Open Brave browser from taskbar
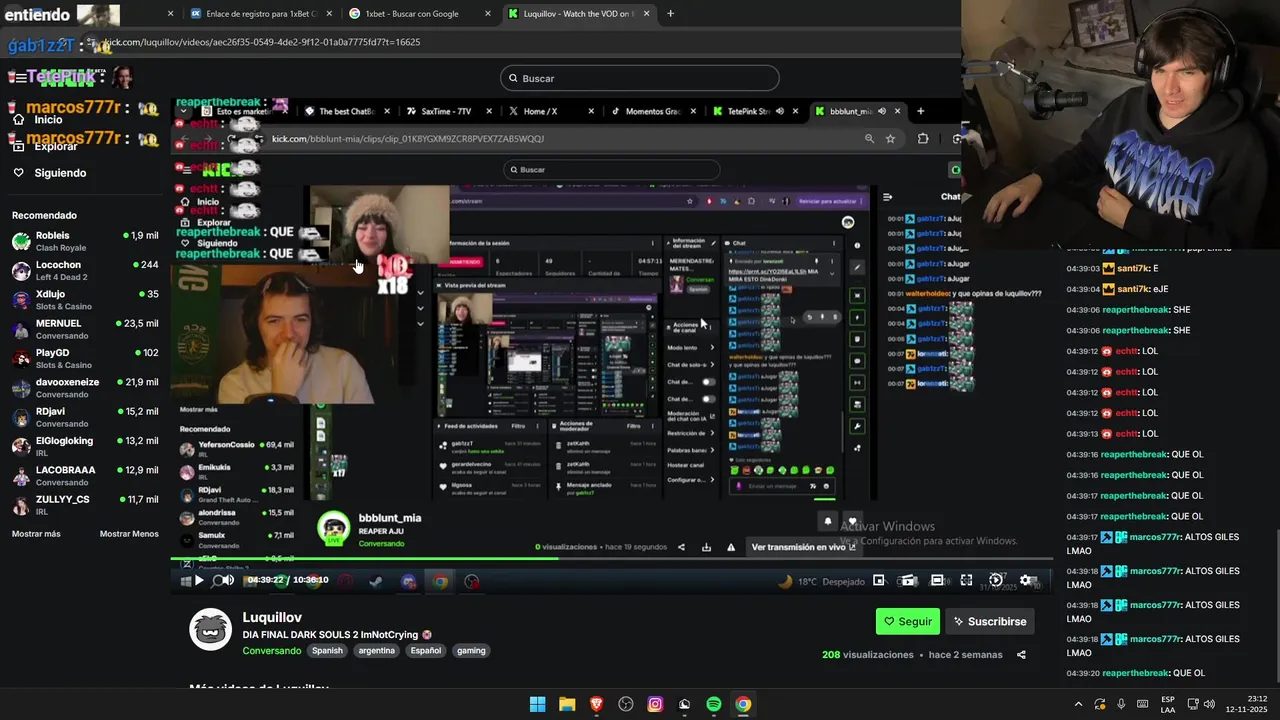Viewport: 1280px width, 720px height. [x=596, y=704]
